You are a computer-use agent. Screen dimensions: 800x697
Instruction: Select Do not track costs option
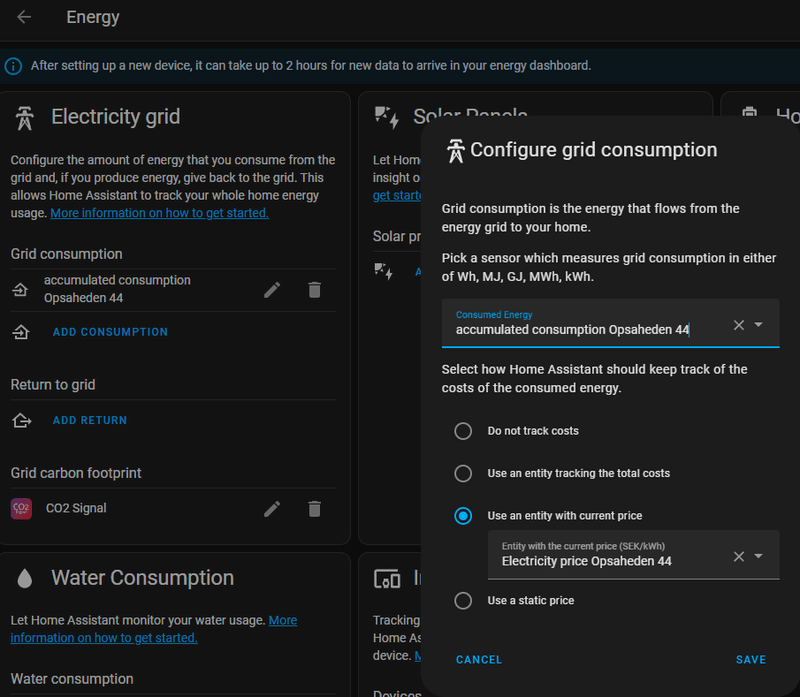pyautogui.click(x=463, y=431)
